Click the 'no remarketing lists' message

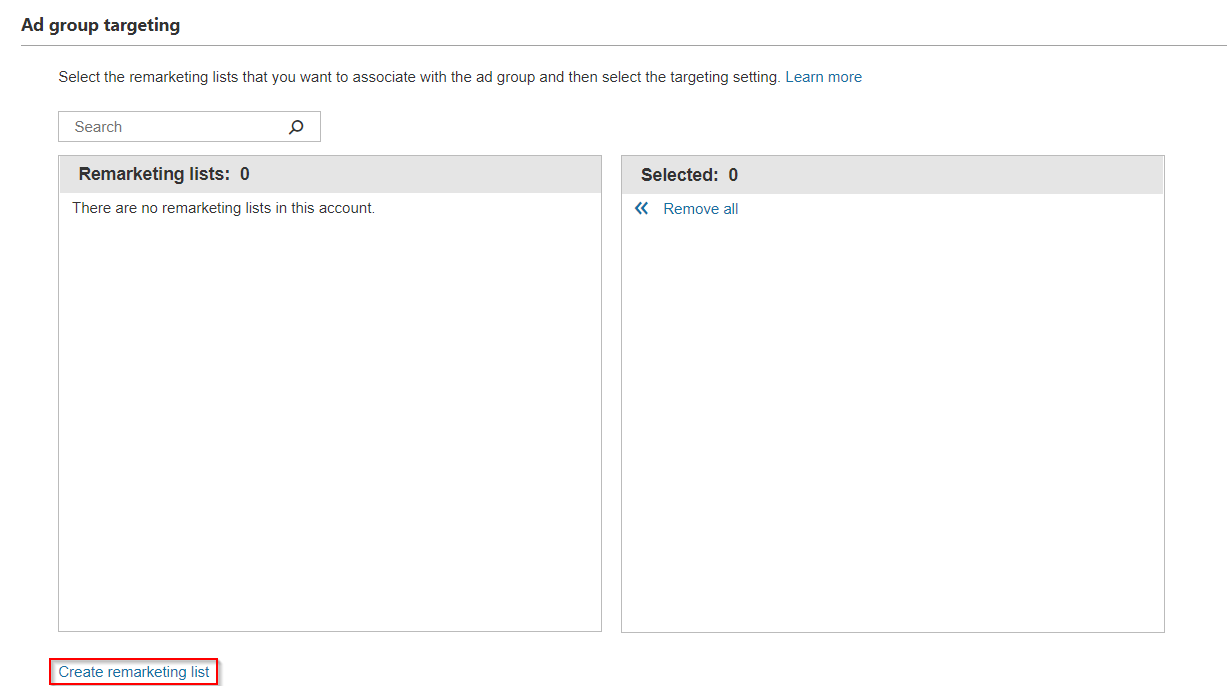(223, 208)
